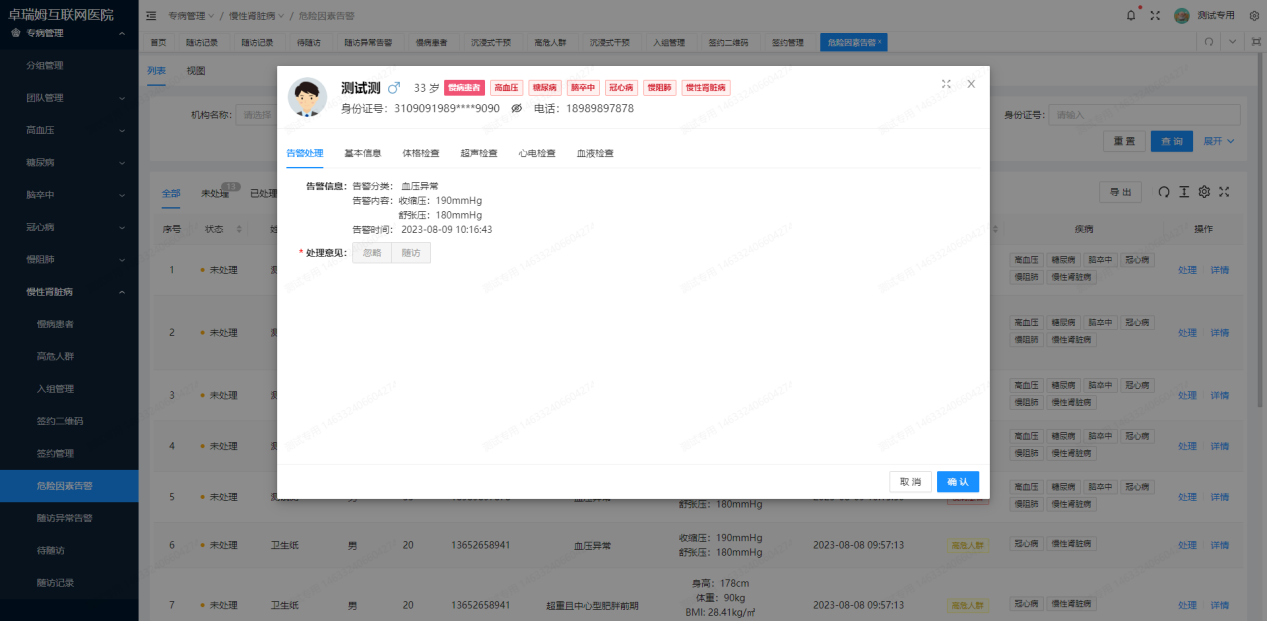The height and width of the screenshot is (621, 1267).
Task: Open table column settings gear icon
Action: pyautogui.click(x=1204, y=192)
